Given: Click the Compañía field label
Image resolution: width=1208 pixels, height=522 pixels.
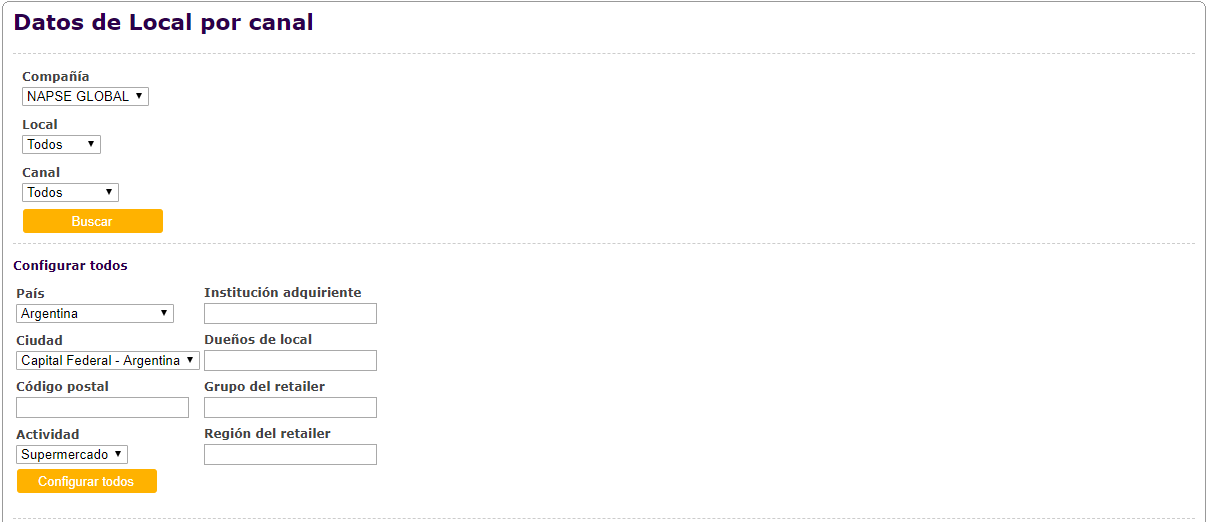Looking at the screenshot, I should point(56,77).
